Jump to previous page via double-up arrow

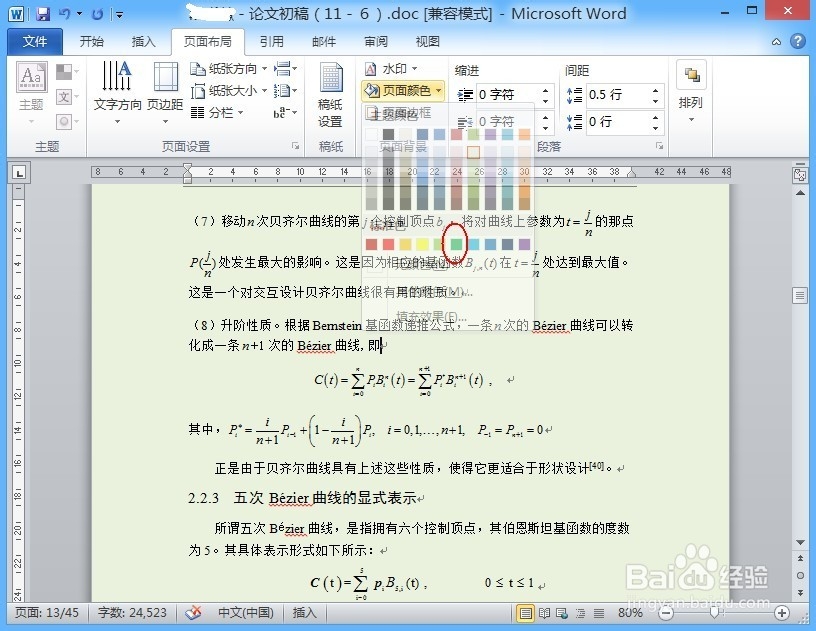pyautogui.click(x=800, y=558)
